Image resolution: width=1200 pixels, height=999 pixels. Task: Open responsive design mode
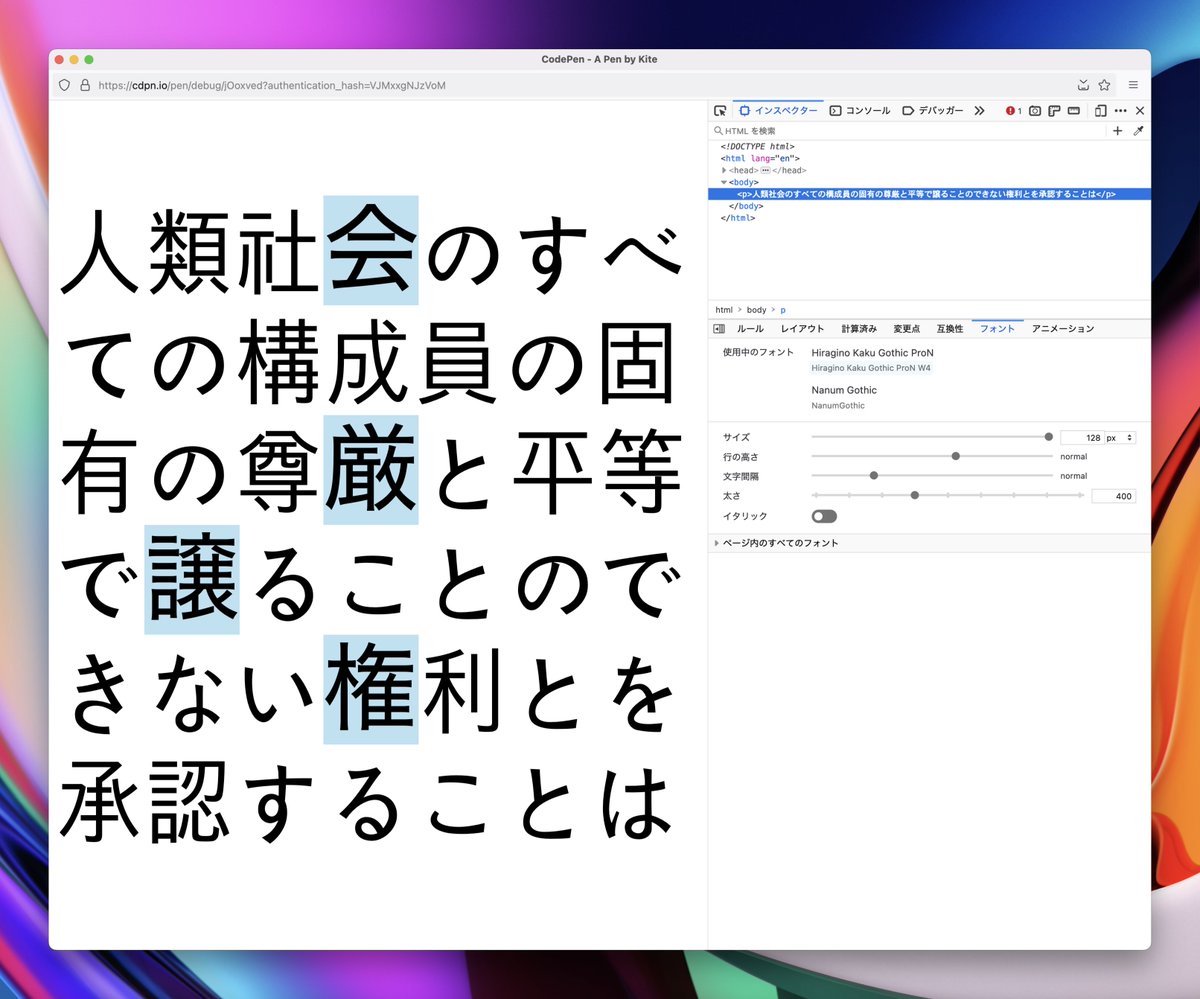[x=1101, y=111]
